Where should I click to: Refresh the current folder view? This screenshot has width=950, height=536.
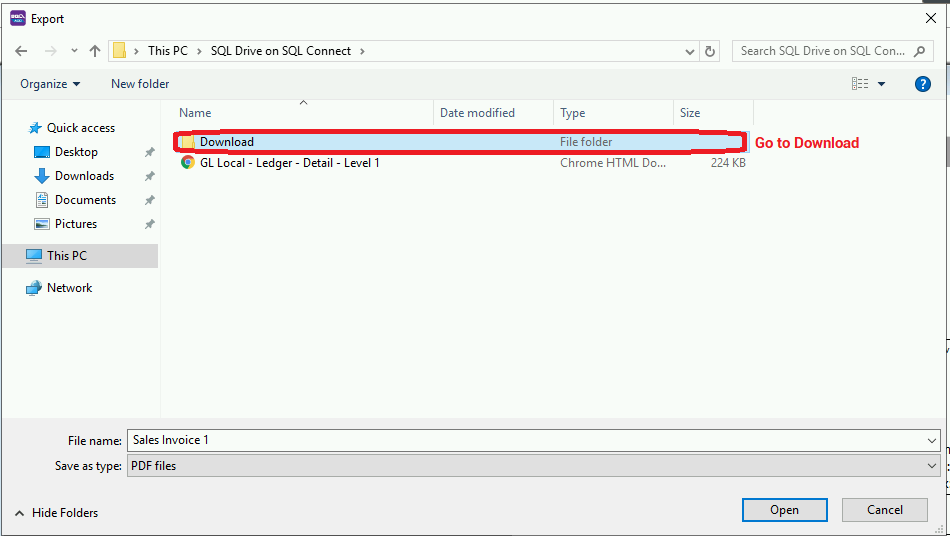pos(709,51)
